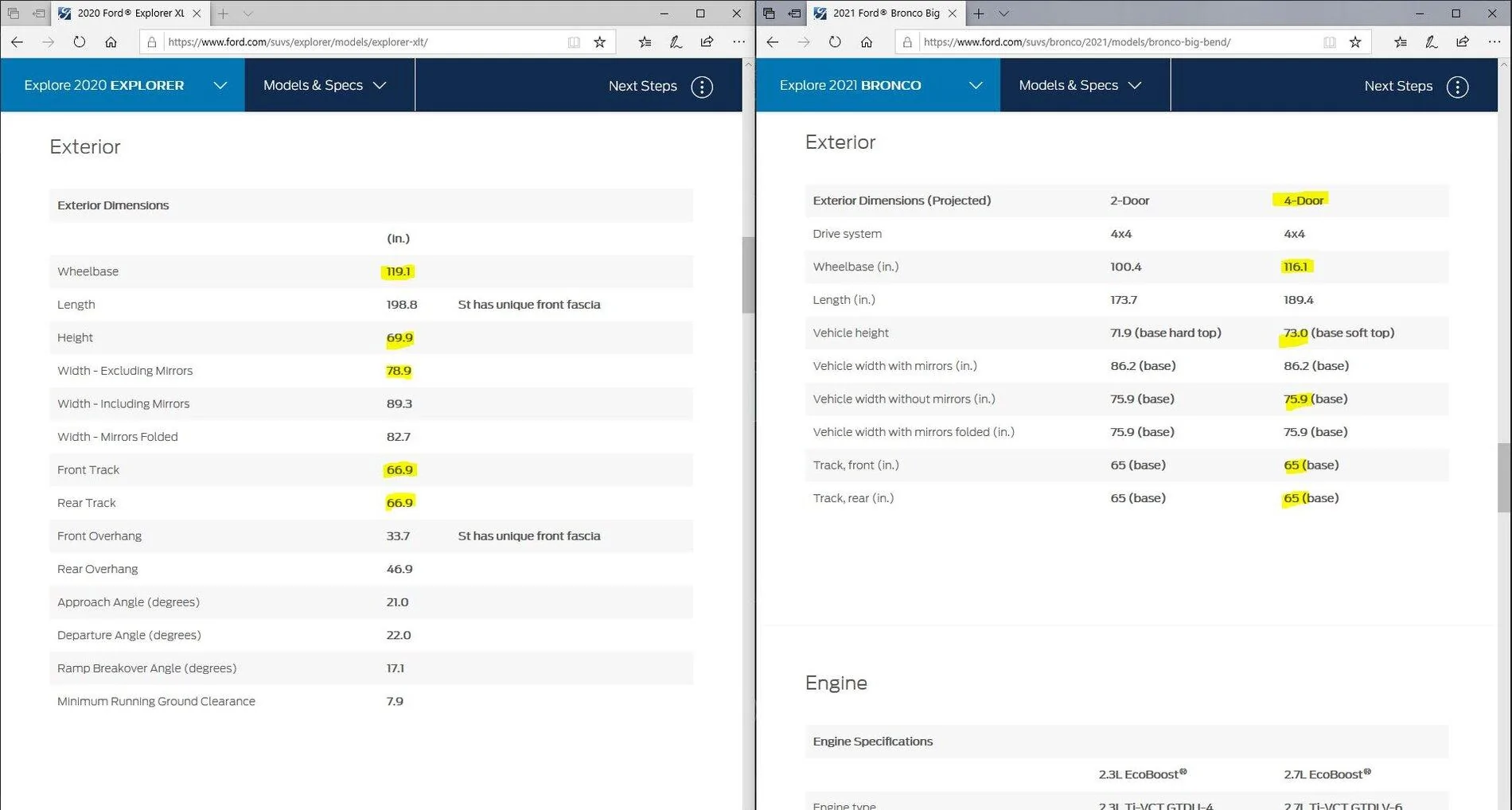
Task: Open Next Steps on Explorer page
Action: pyautogui.click(x=661, y=86)
